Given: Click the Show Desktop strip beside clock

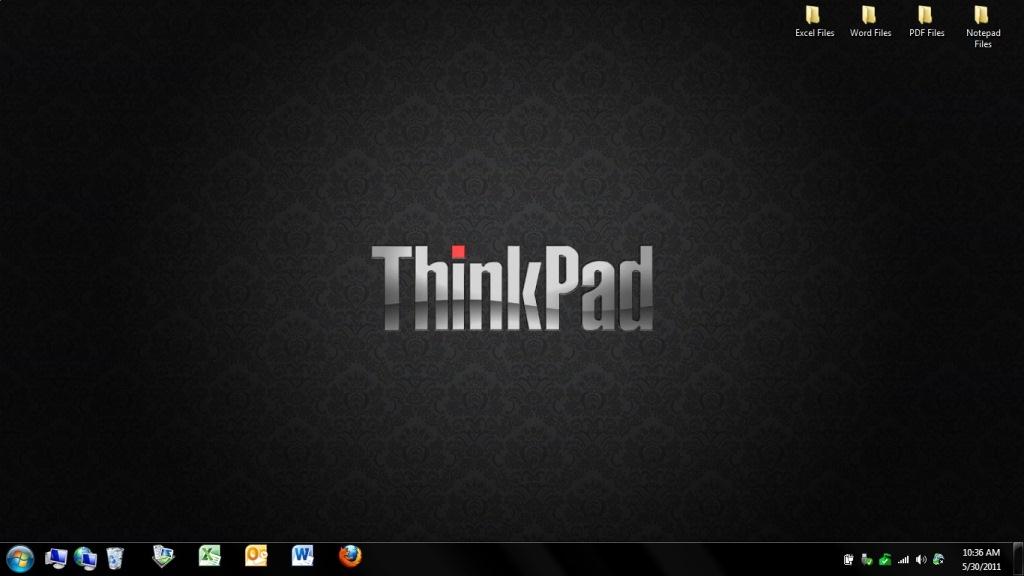Looking at the screenshot, I should (x=1018, y=559).
